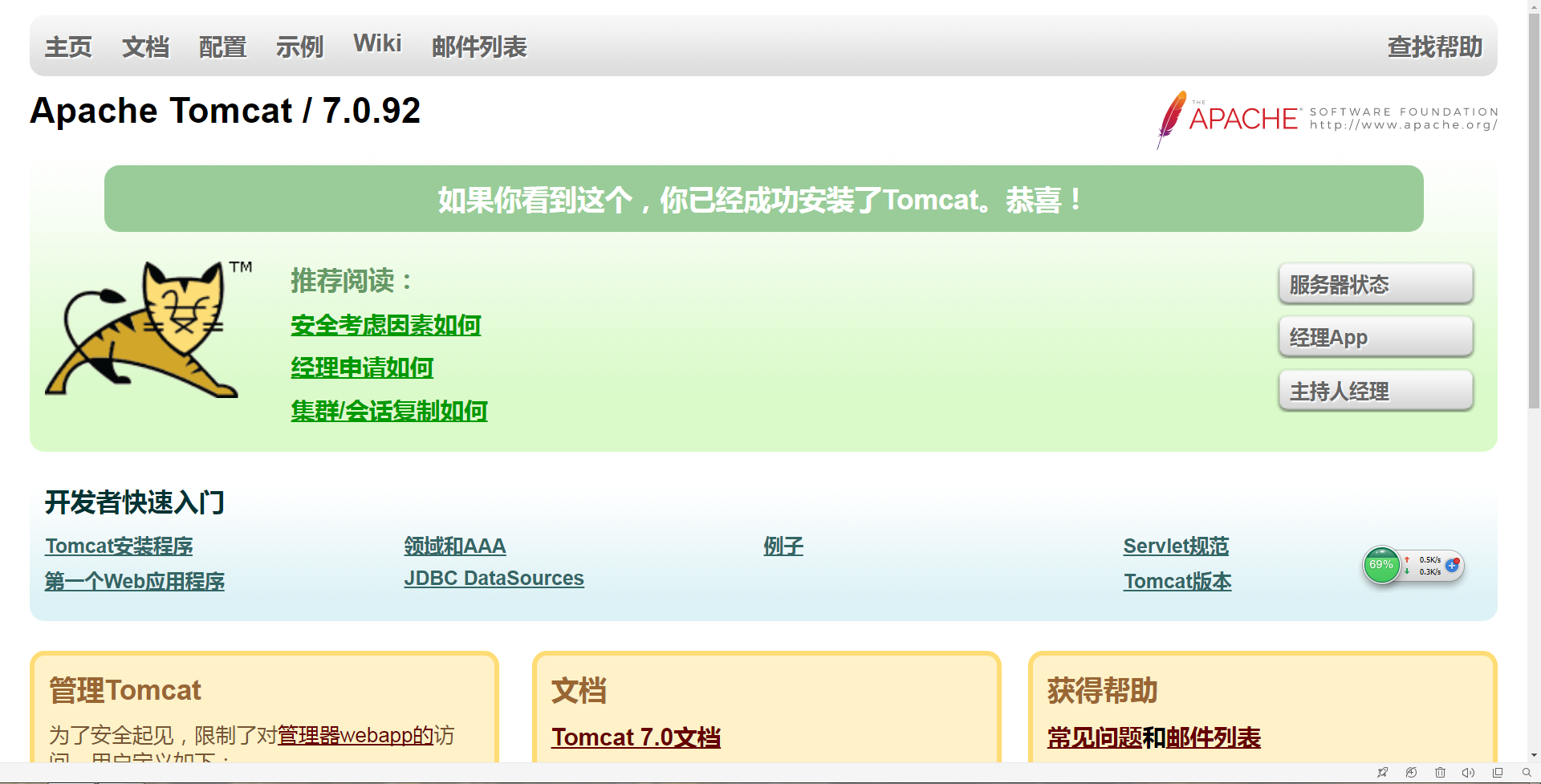This screenshot has height=784, width=1541.
Task: Open the 集群/会话复制如何 link
Action: 388,410
